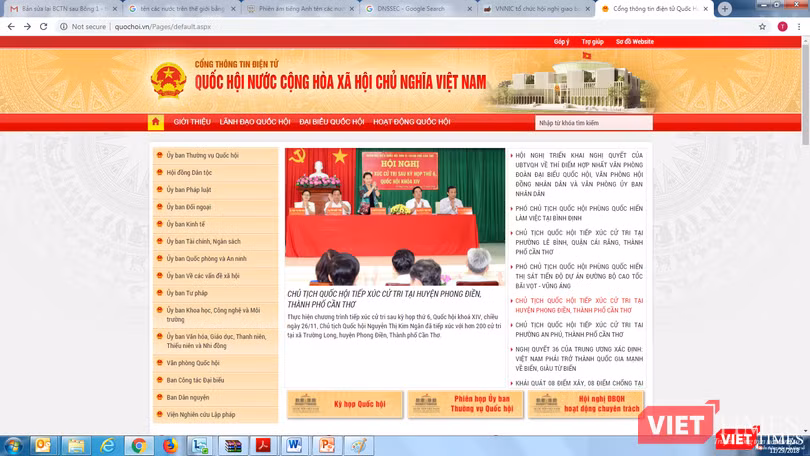The height and width of the screenshot is (456, 810).
Task: Open the Kỳ họp Quốc hội banner
Action: (x=345, y=404)
